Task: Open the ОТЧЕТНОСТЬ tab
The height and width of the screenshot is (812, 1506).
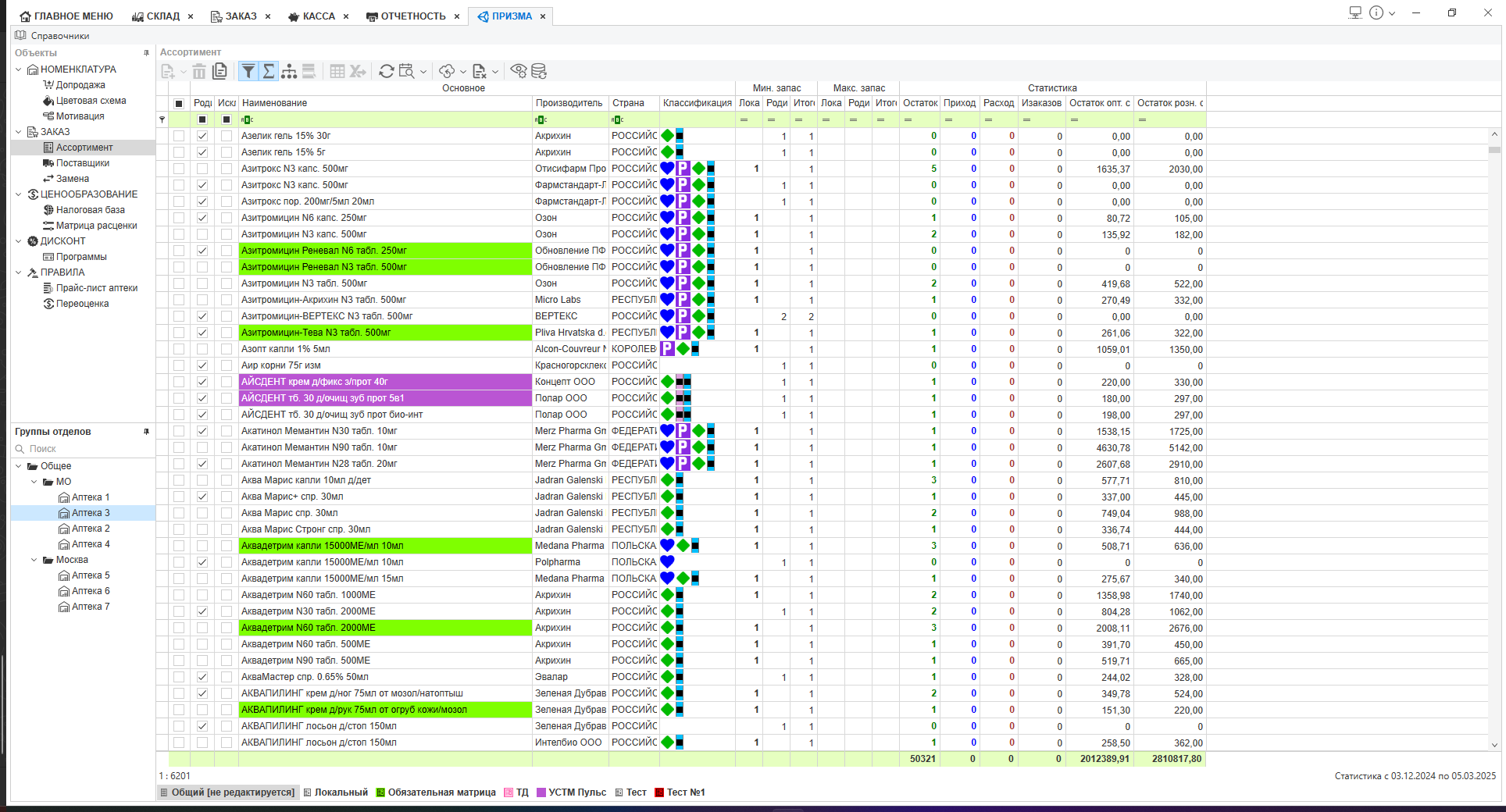Action: tap(406, 16)
